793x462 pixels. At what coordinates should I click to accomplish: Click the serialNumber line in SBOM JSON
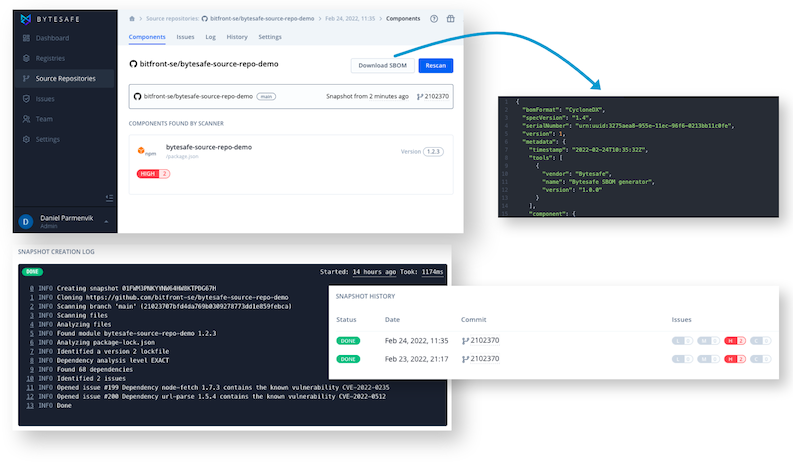(628, 126)
